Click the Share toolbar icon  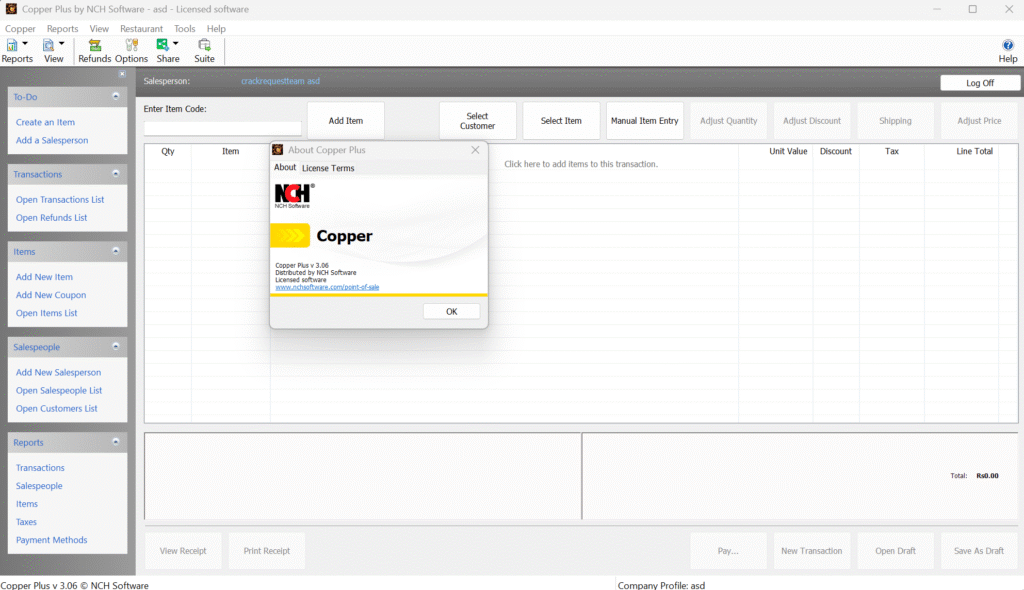(x=163, y=45)
